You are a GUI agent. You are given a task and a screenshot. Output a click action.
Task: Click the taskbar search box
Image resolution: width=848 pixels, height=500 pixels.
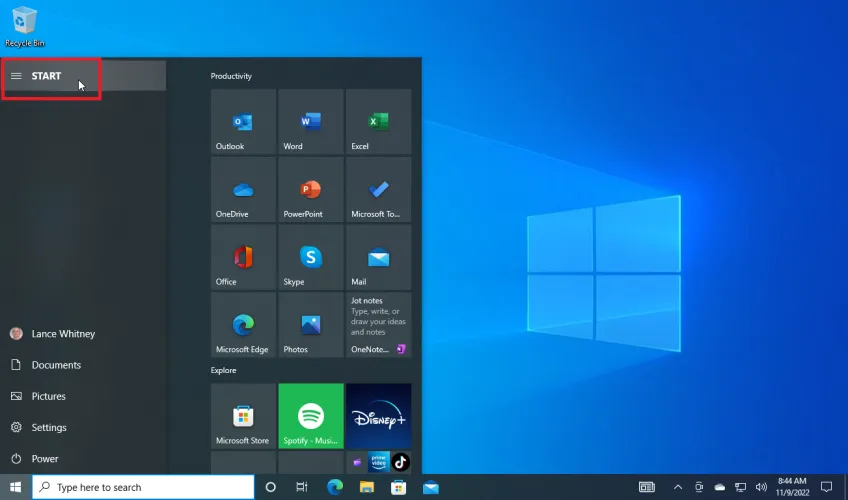tap(143, 487)
